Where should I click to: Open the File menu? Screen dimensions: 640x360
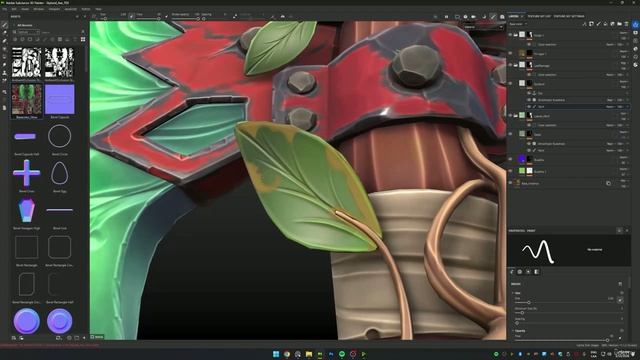point(4,9)
